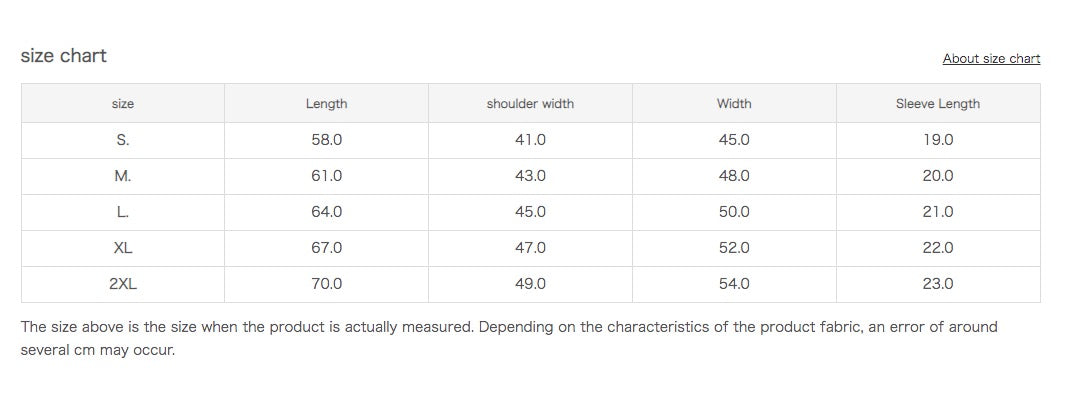Click the 70.0 length cell
Screen dimensions: 1067x402
326,284
